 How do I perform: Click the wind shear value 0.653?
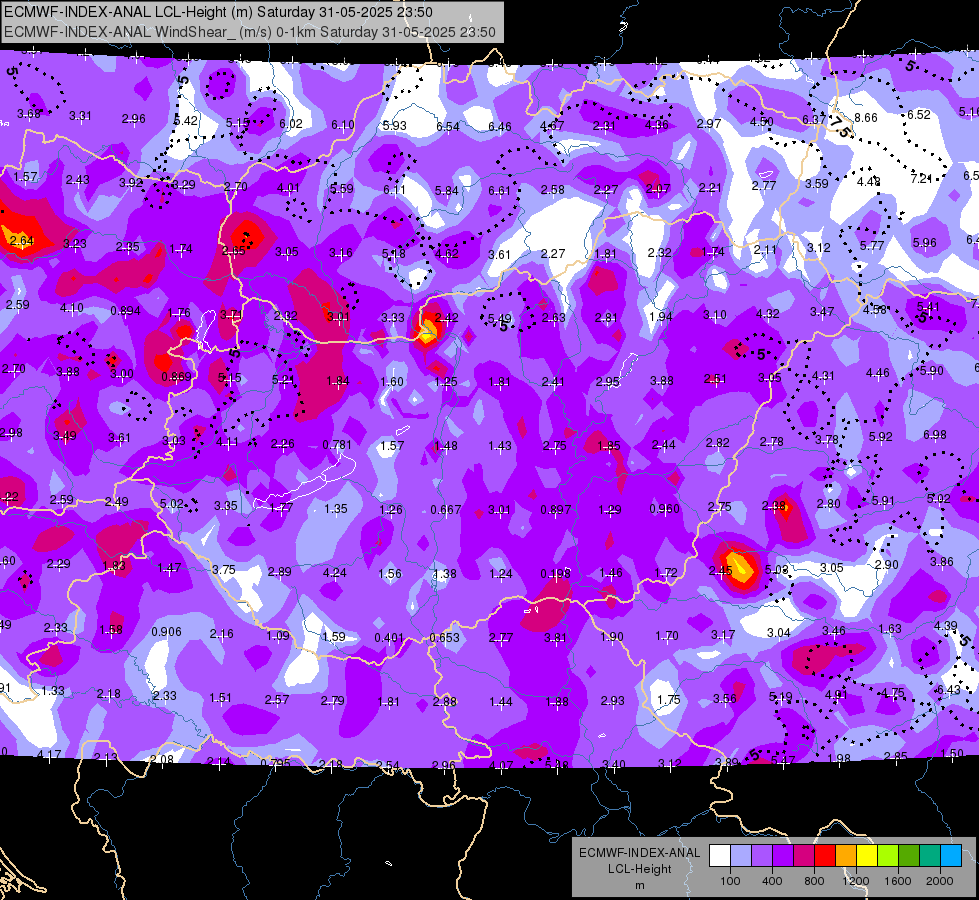point(445,638)
